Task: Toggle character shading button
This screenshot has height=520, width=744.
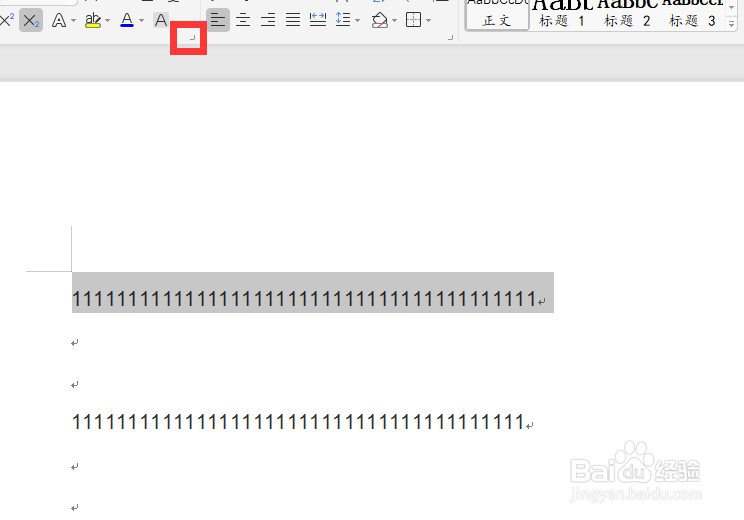Action: (x=161, y=20)
